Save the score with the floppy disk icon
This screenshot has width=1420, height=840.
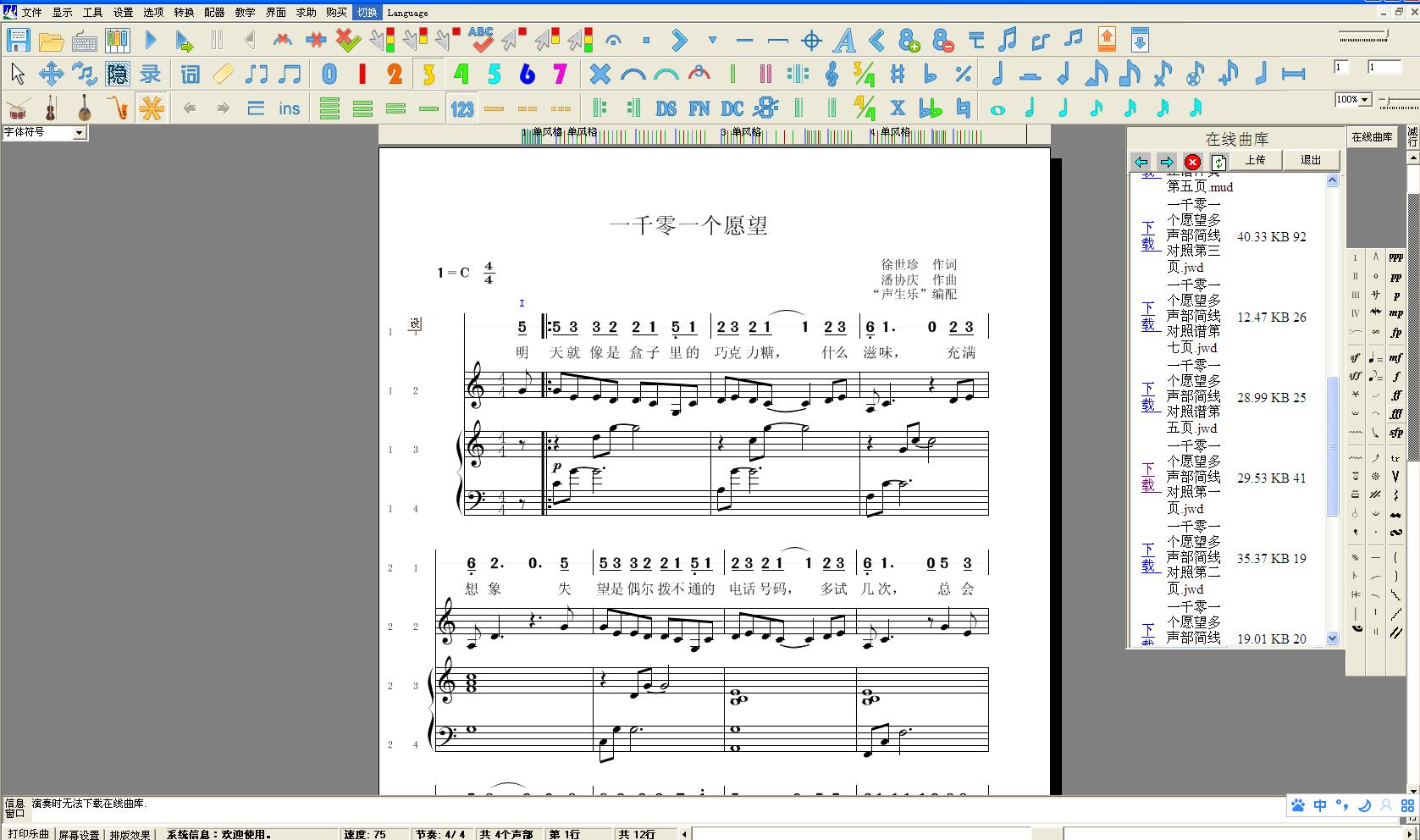pos(18,40)
